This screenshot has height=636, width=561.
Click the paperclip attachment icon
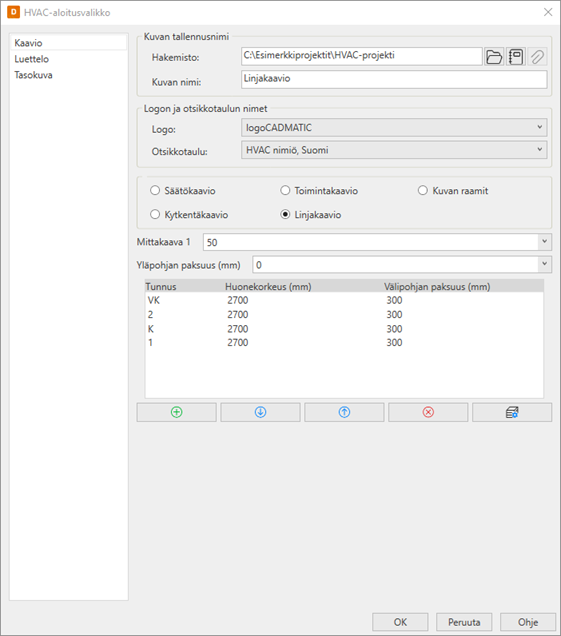coord(537,57)
